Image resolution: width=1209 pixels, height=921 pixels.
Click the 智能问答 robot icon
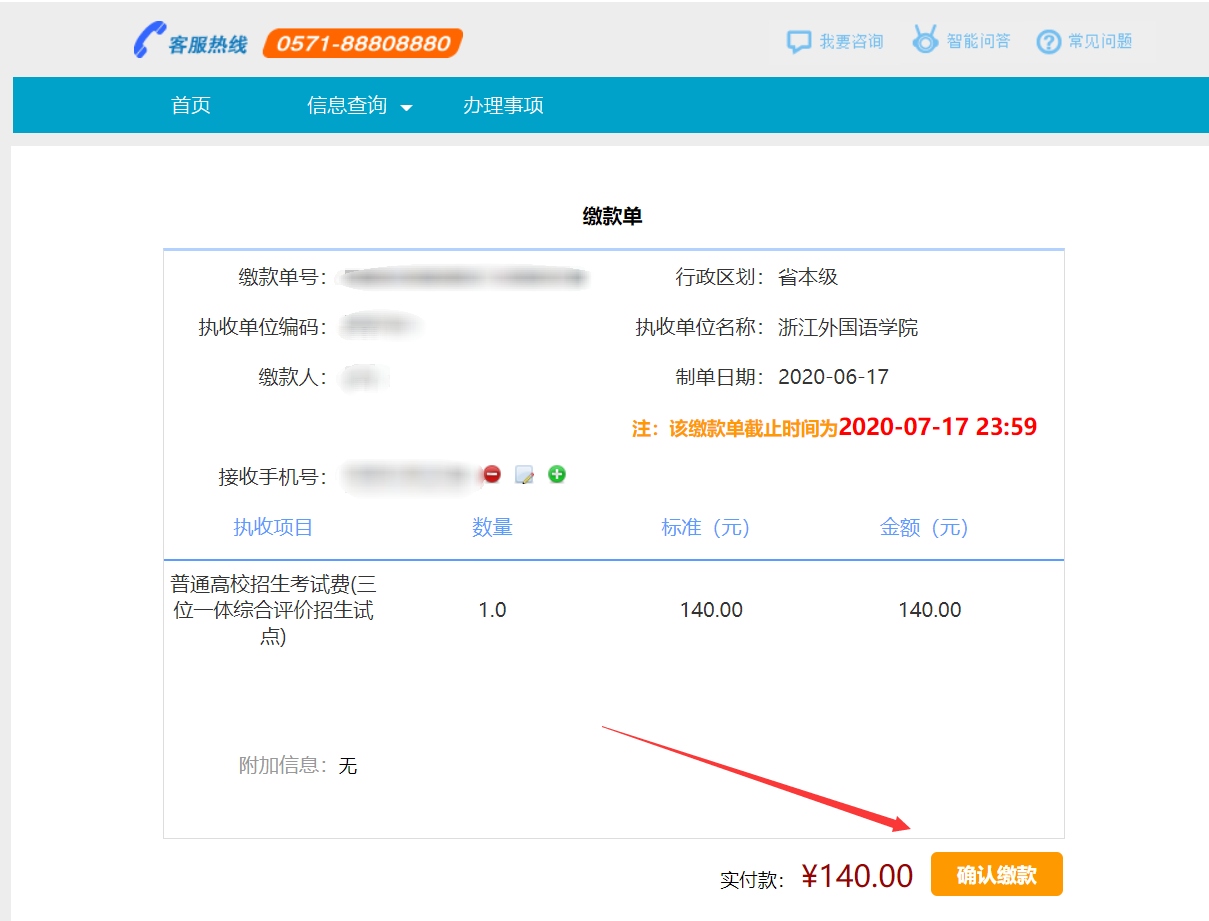[x=925, y=41]
